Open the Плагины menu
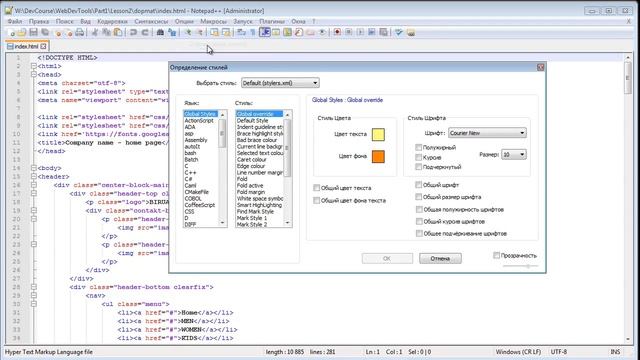Image resolution: width=640 pixels, height=360 pixels. coord(272,21)
